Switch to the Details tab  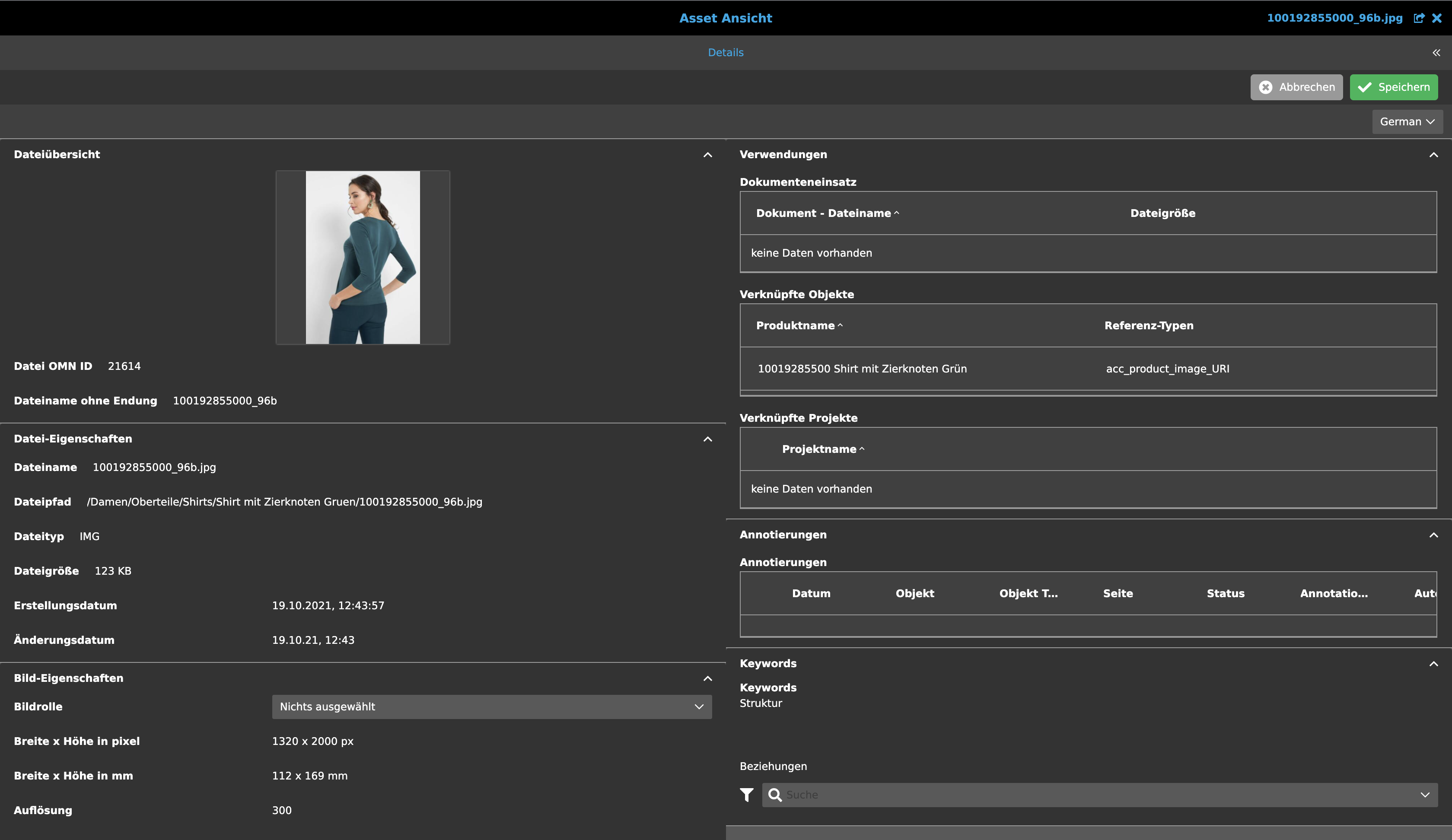(x=726, y=52)
